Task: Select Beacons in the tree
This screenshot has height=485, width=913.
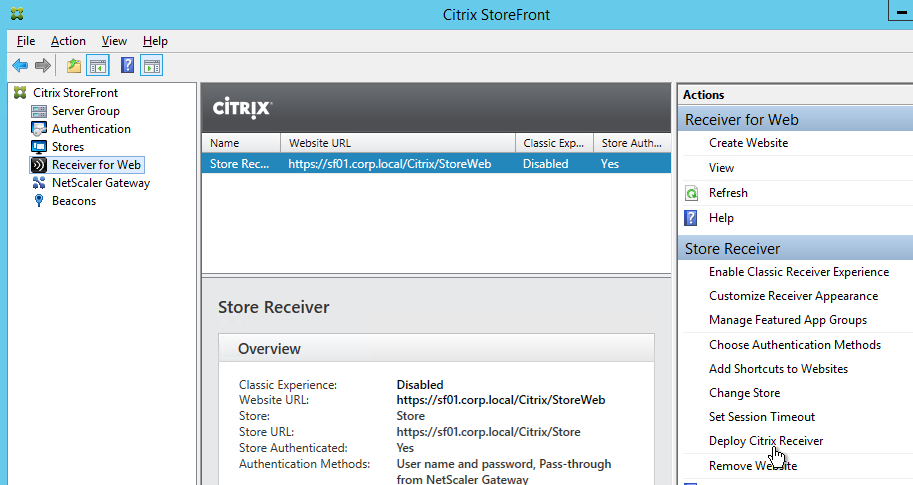Action: [73, 201]
